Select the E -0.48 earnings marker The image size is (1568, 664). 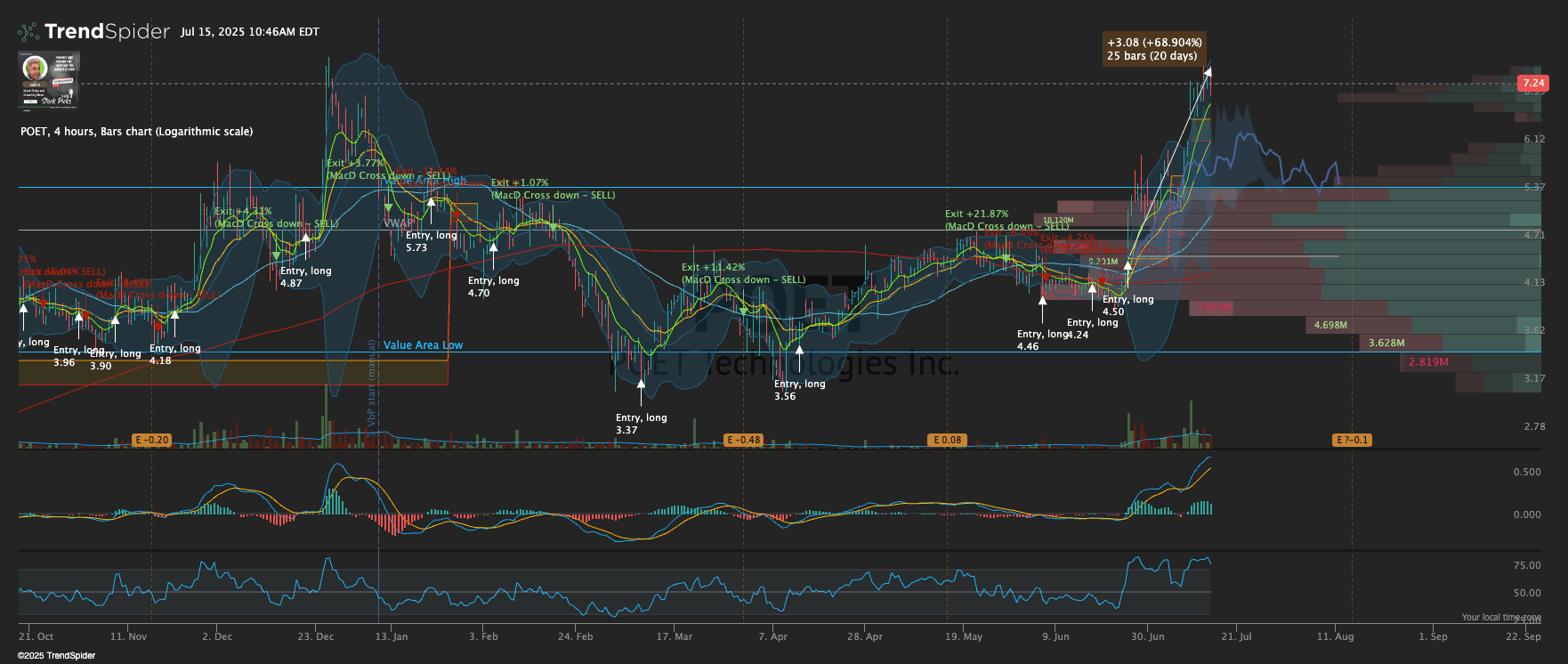tap(744, 440)
